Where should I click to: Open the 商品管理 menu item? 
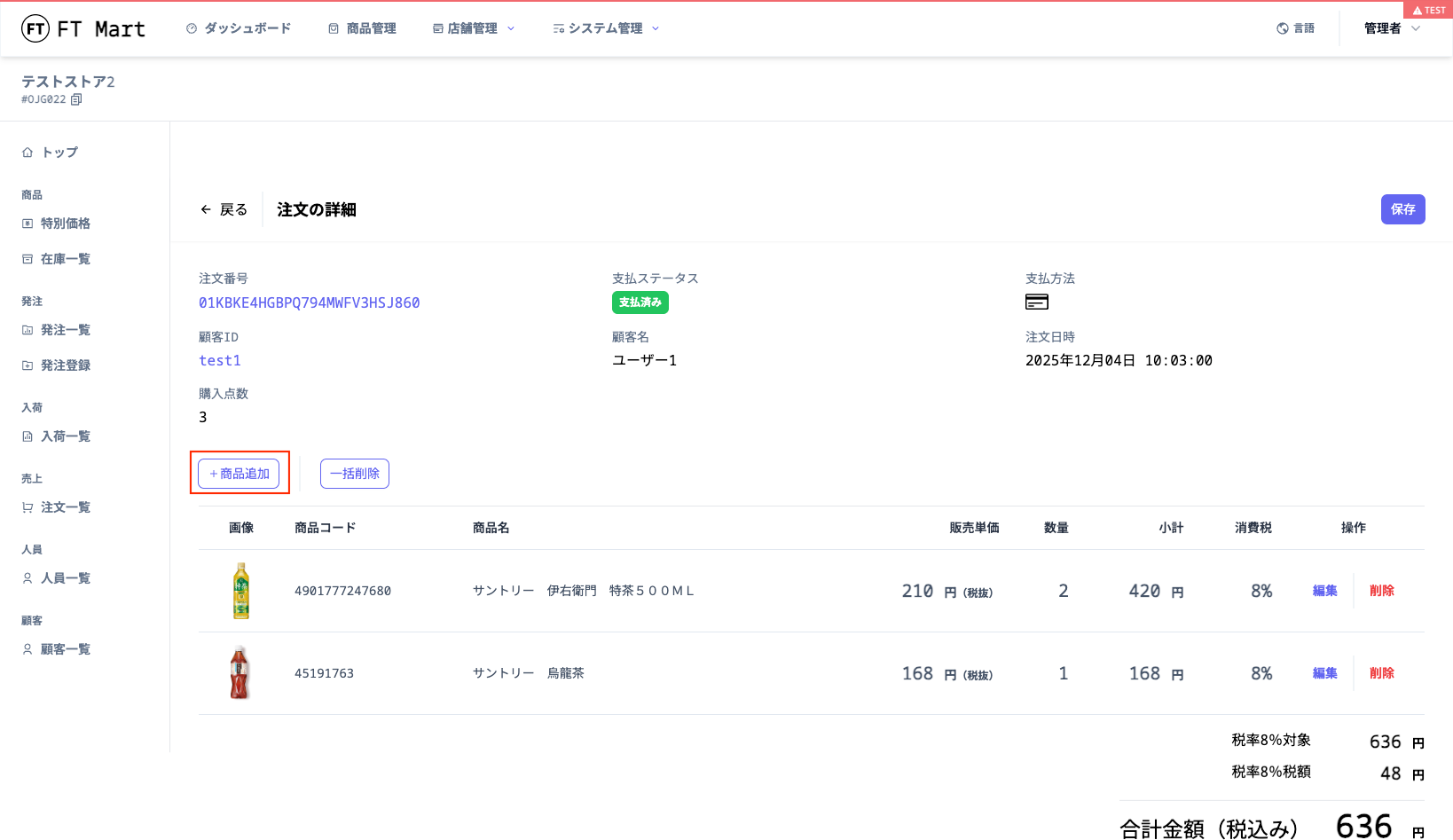tap(362, 28)
